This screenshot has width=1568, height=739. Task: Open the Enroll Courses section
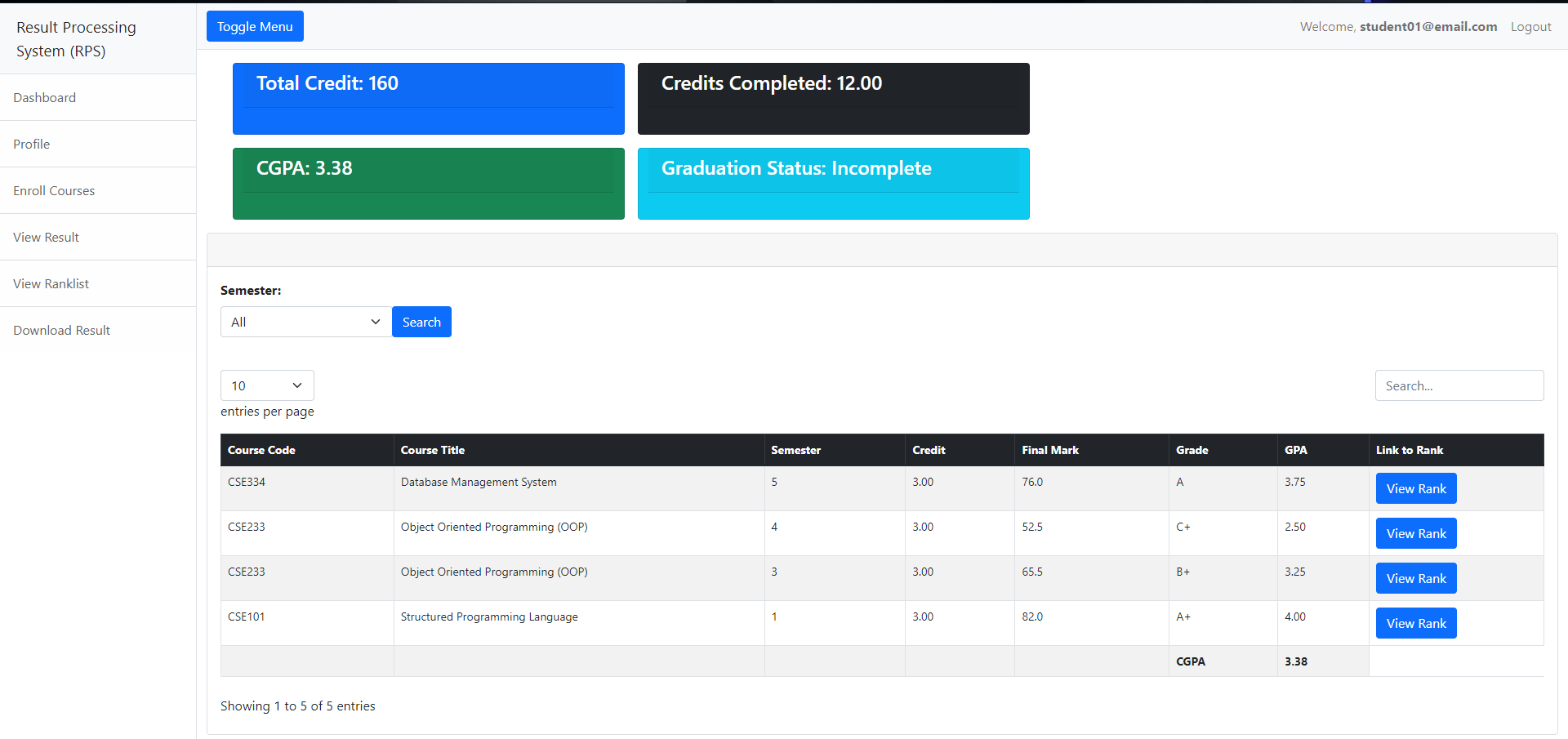[x=54, y=190]
